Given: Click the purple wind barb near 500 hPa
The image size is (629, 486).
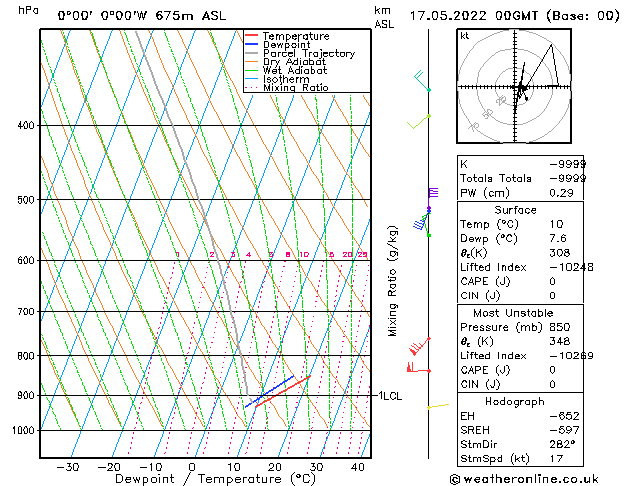Looking at the screenshot, I should point(432,196).
